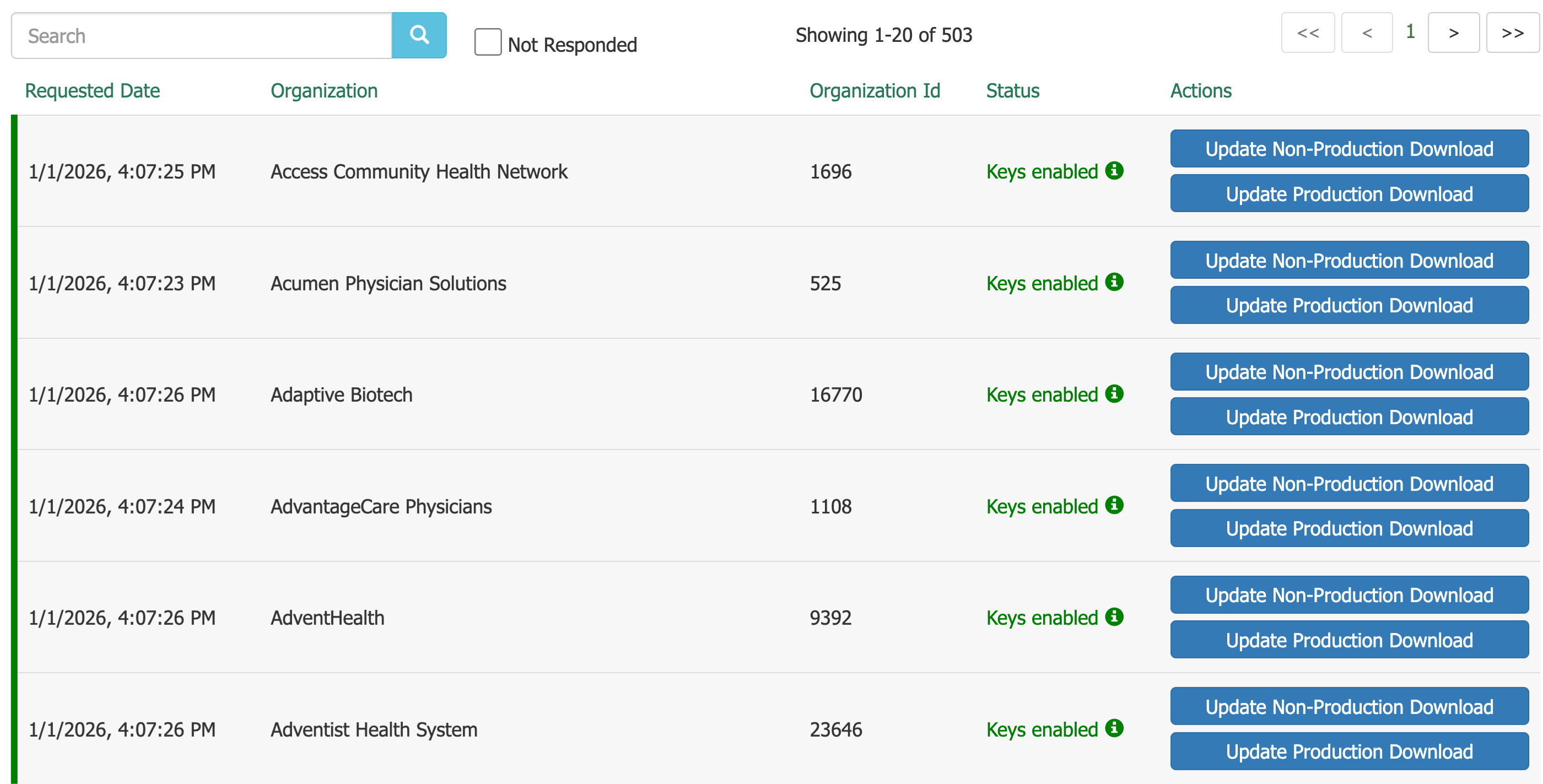The image size is (1543, 784).
Task: Click the Adaptive Biotech organization name
Action: pyautogui.click(x=342, y=394)
